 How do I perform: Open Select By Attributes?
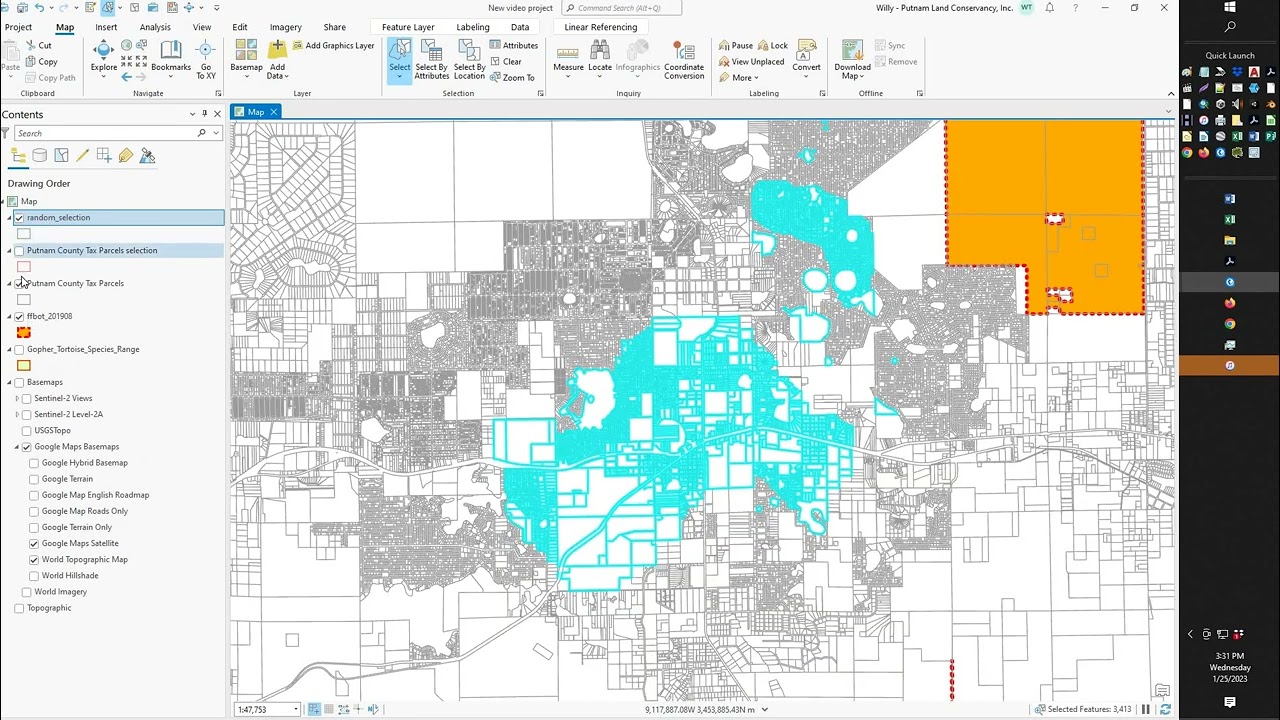point(432,60)
